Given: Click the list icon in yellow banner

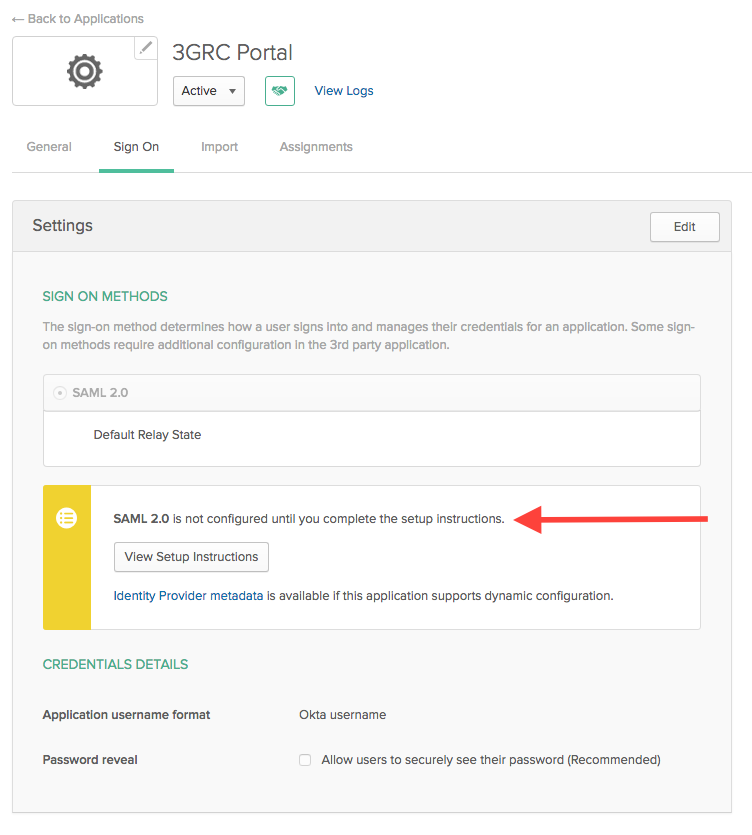Looking at the screenshot, I should pyautogui.click(x=67, y=518).
